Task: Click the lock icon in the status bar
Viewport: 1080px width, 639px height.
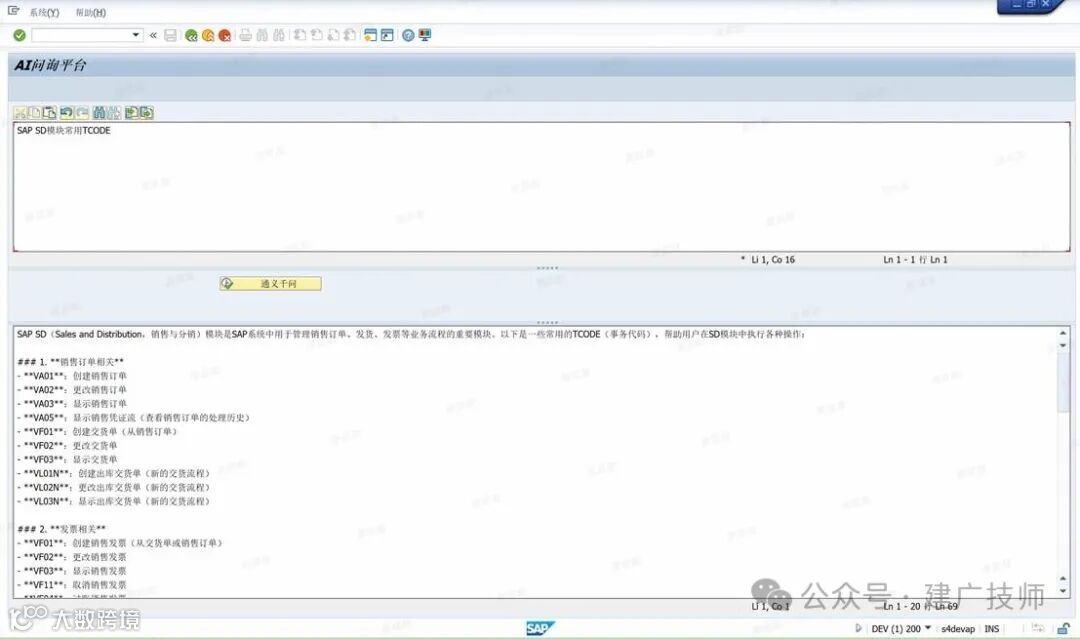Action: pos(1064,629)
